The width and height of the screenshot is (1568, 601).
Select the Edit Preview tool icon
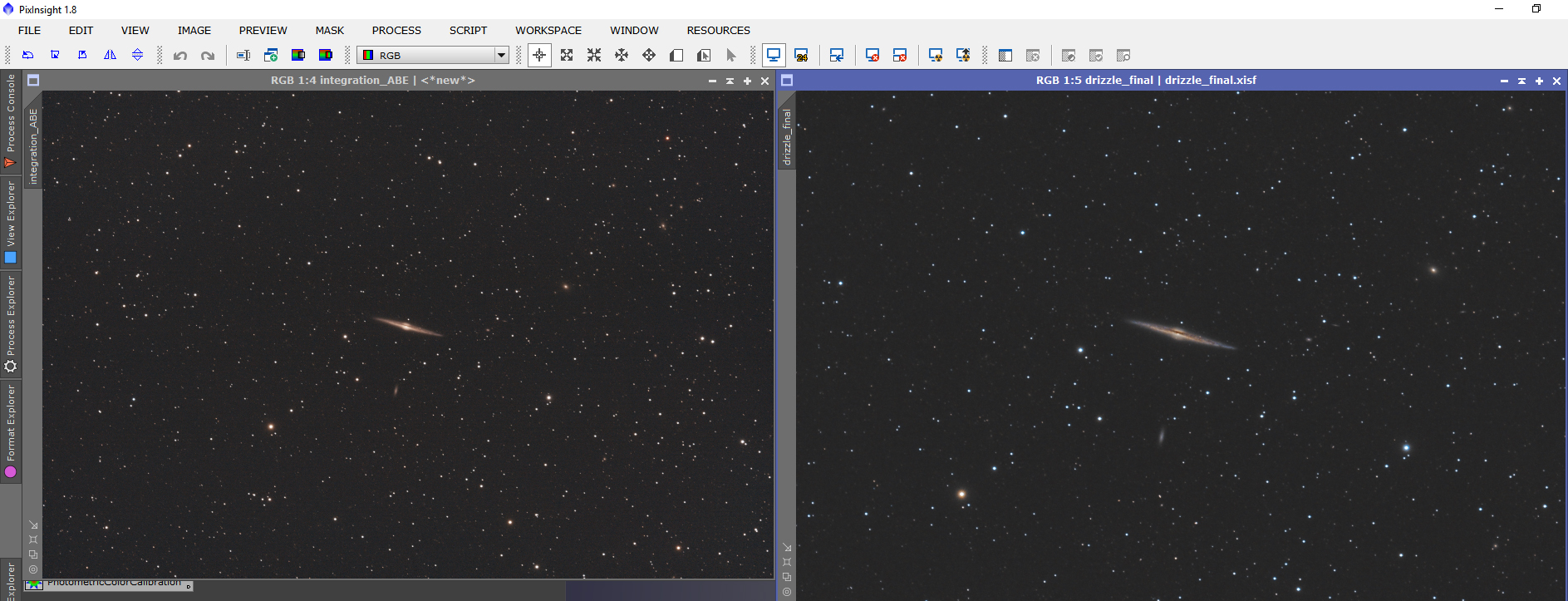point(704,55)
